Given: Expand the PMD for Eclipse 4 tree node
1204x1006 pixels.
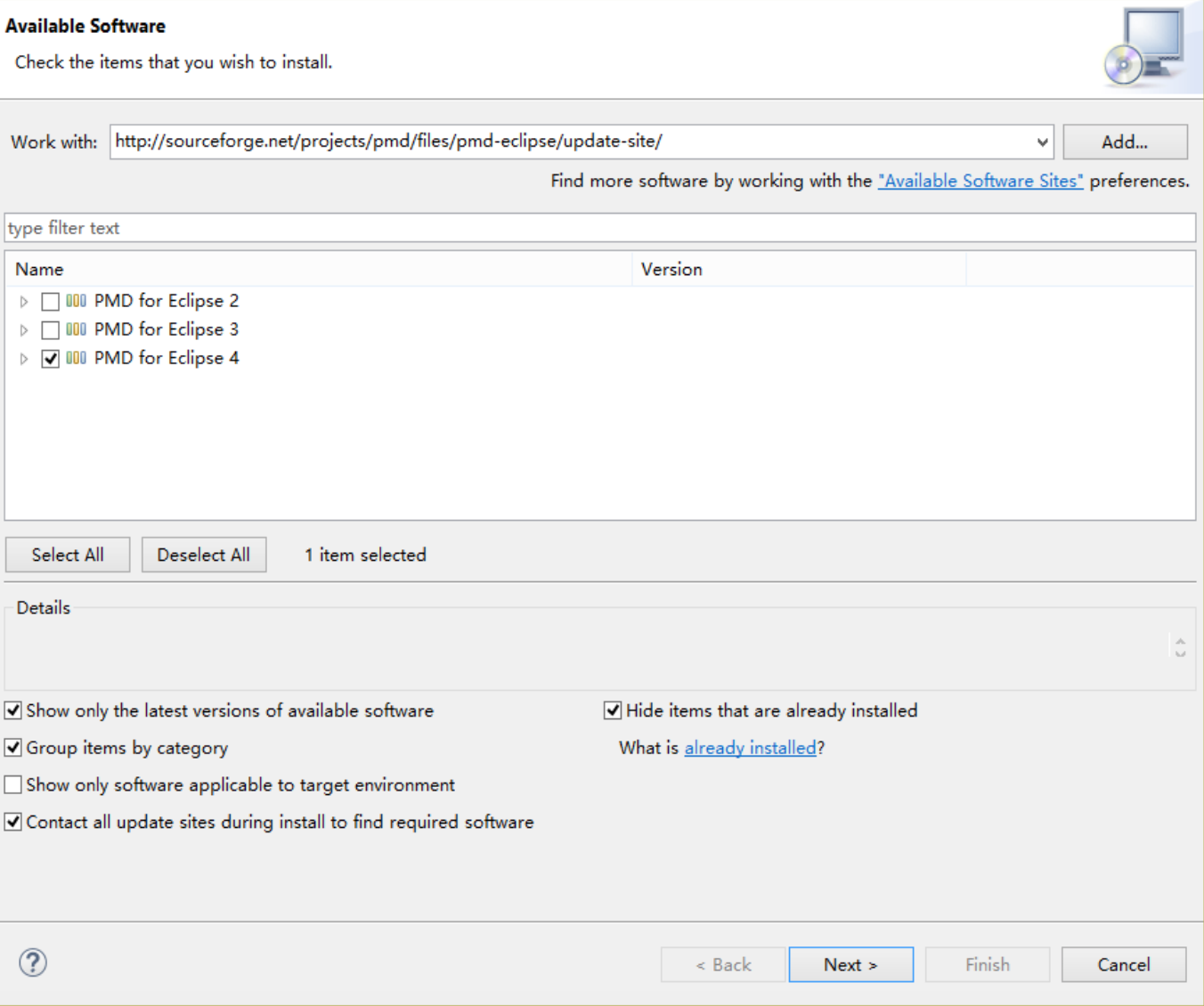Looking at the screenshot, I should click(24, 359).
